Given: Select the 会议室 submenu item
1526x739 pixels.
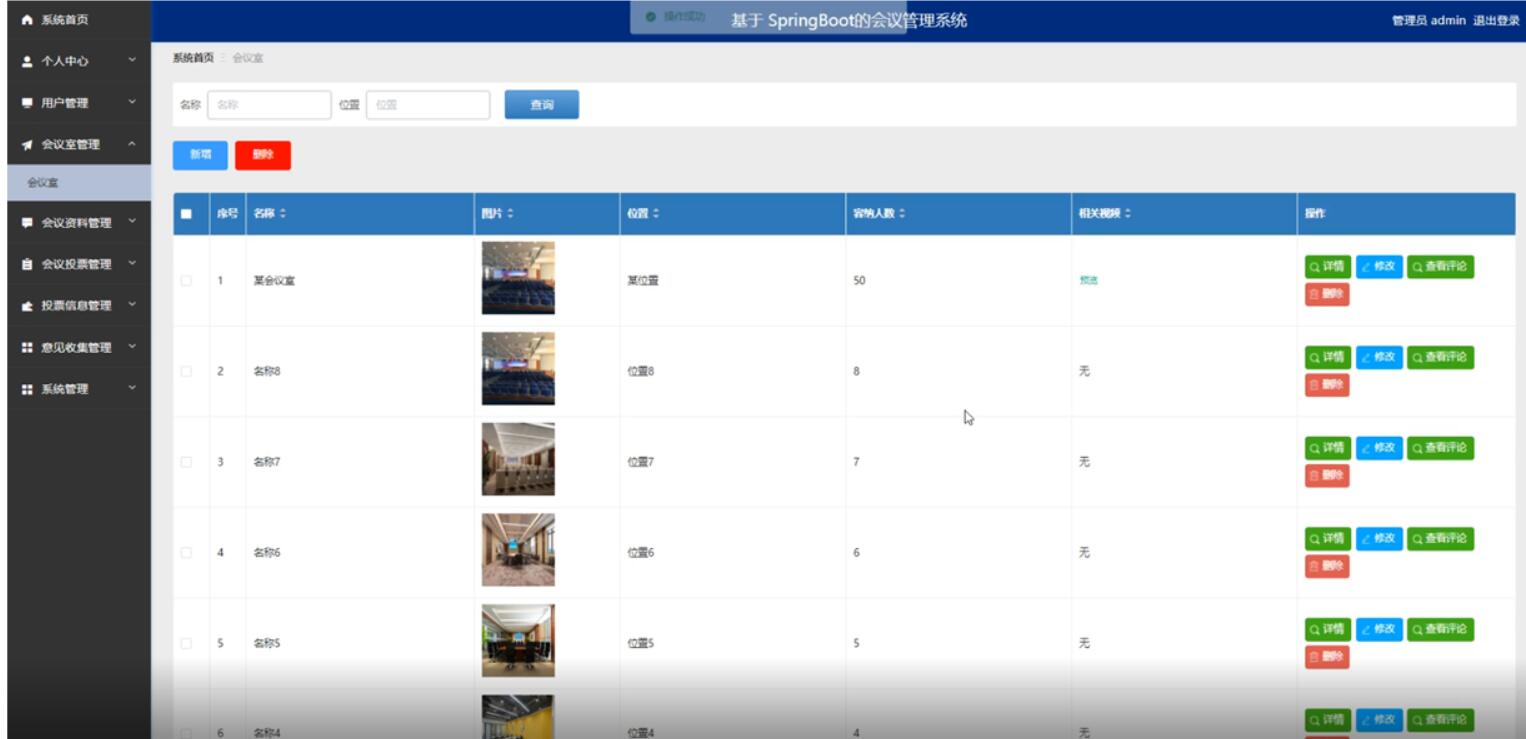Looking at the screenshot, I should coord(79,183).
